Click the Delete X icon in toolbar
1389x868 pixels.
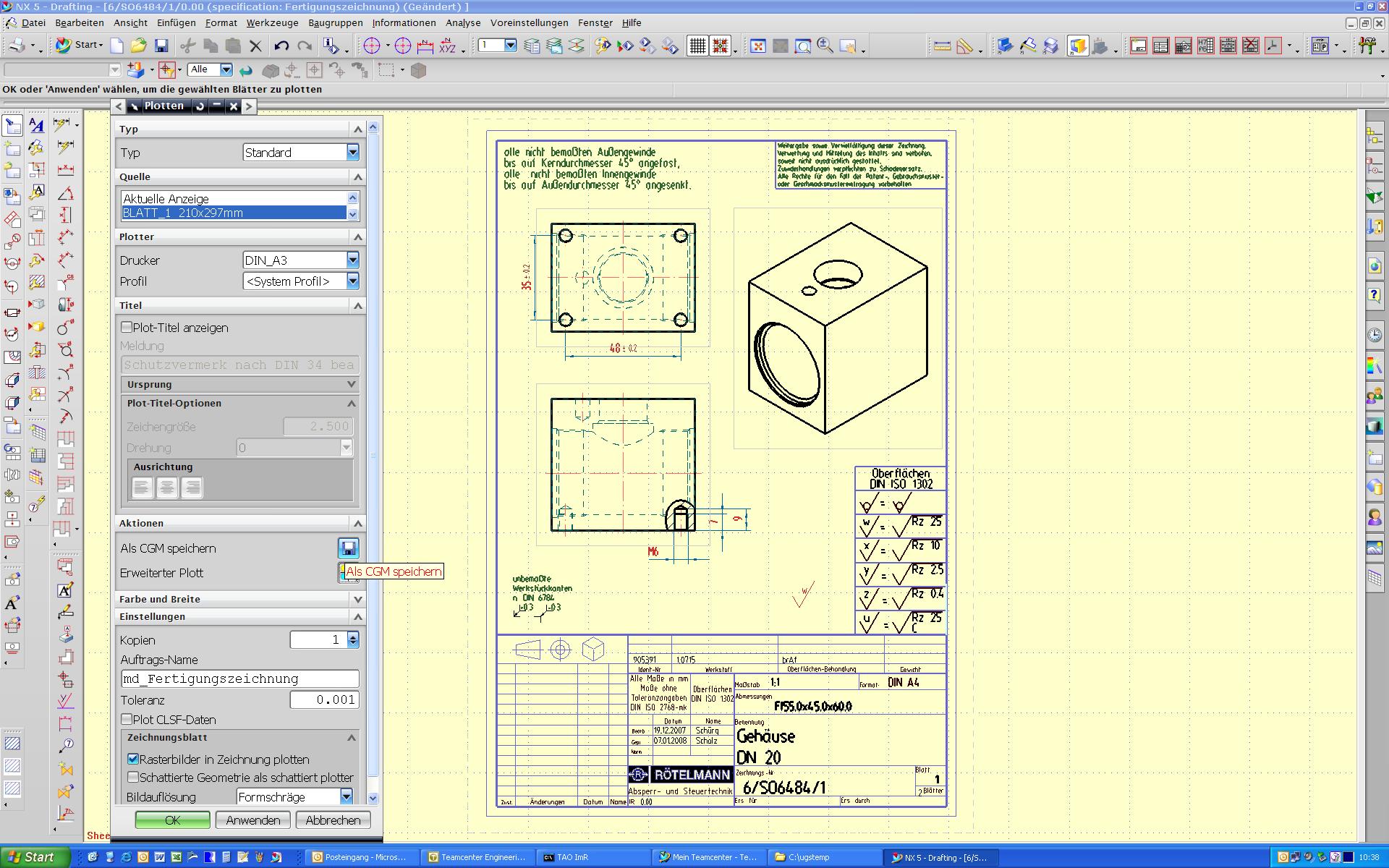(x=255, y=46)
